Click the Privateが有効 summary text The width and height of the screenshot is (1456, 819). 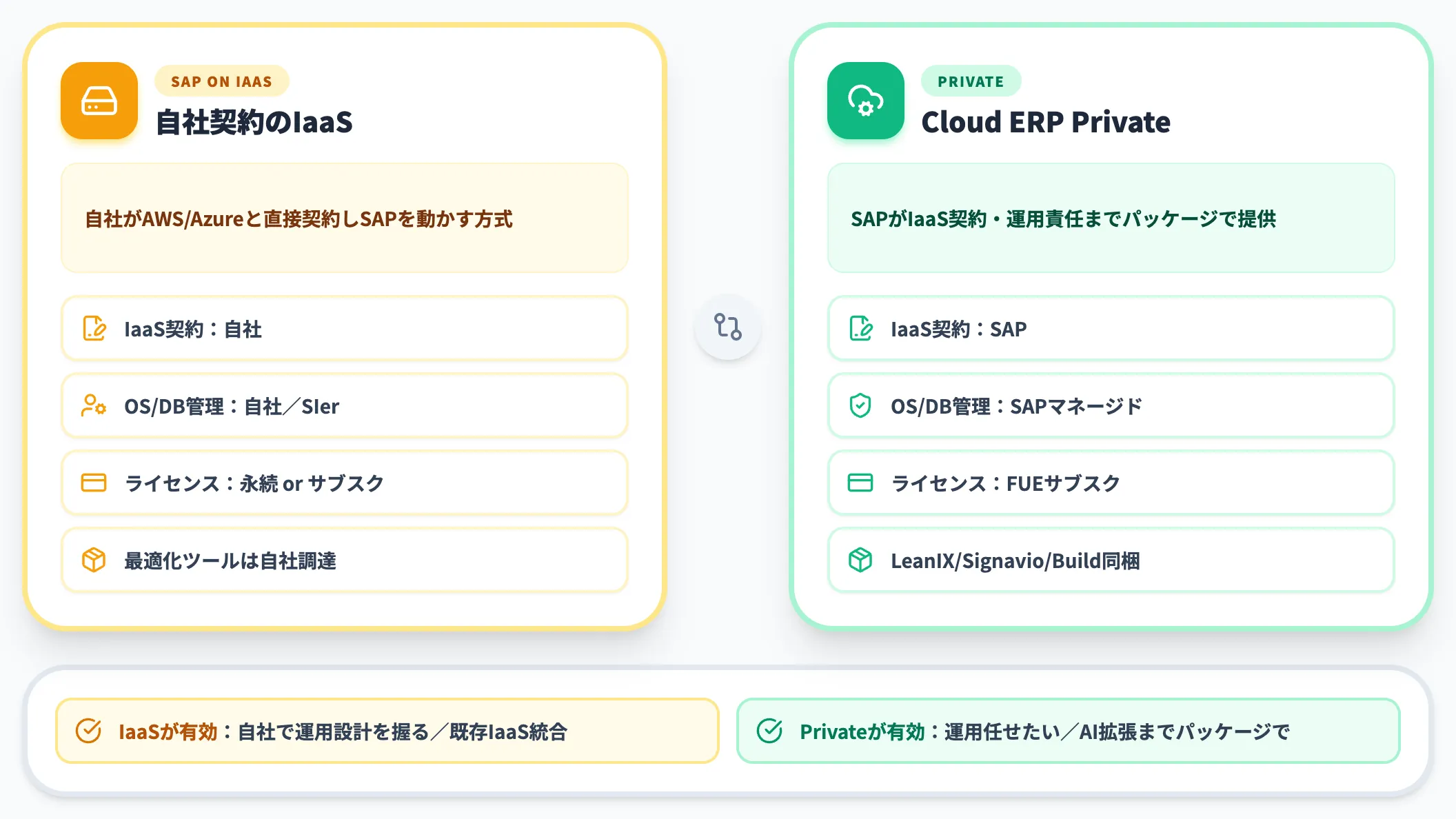pyautogui.click(x=1044, y=731)
